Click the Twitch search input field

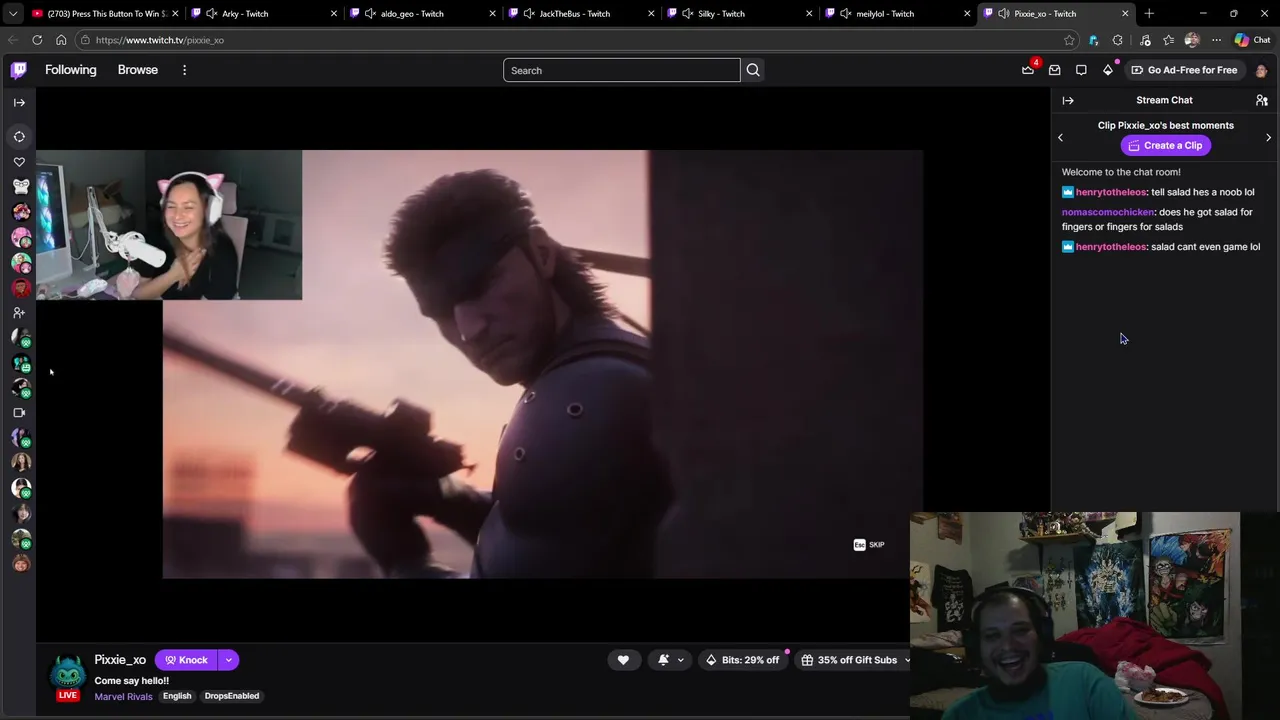tap(621, 70)
